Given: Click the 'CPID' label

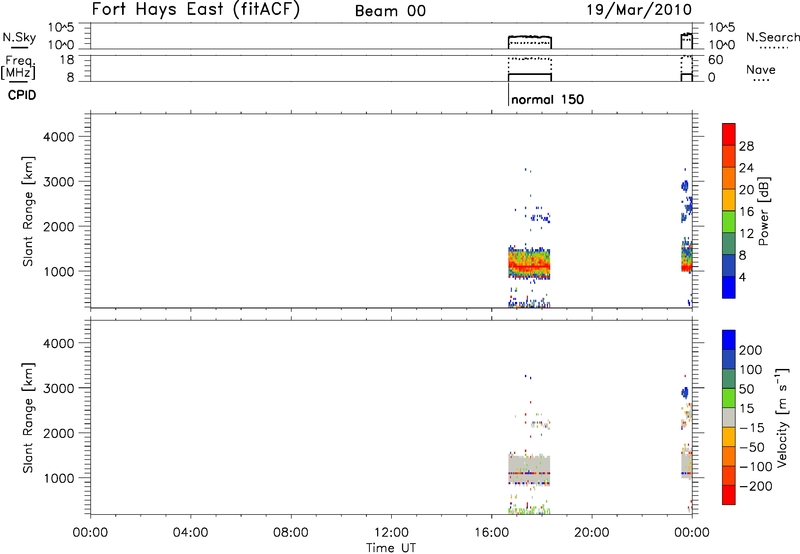Looking at the screenshot, I should (x=22, y=95).
